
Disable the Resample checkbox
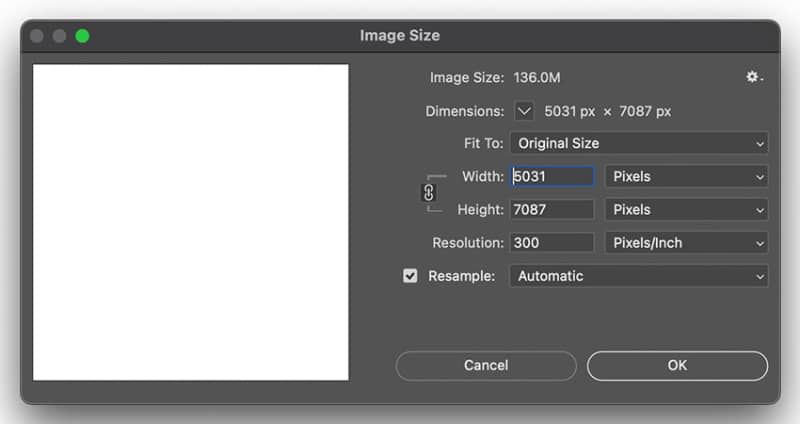(410, 276)
